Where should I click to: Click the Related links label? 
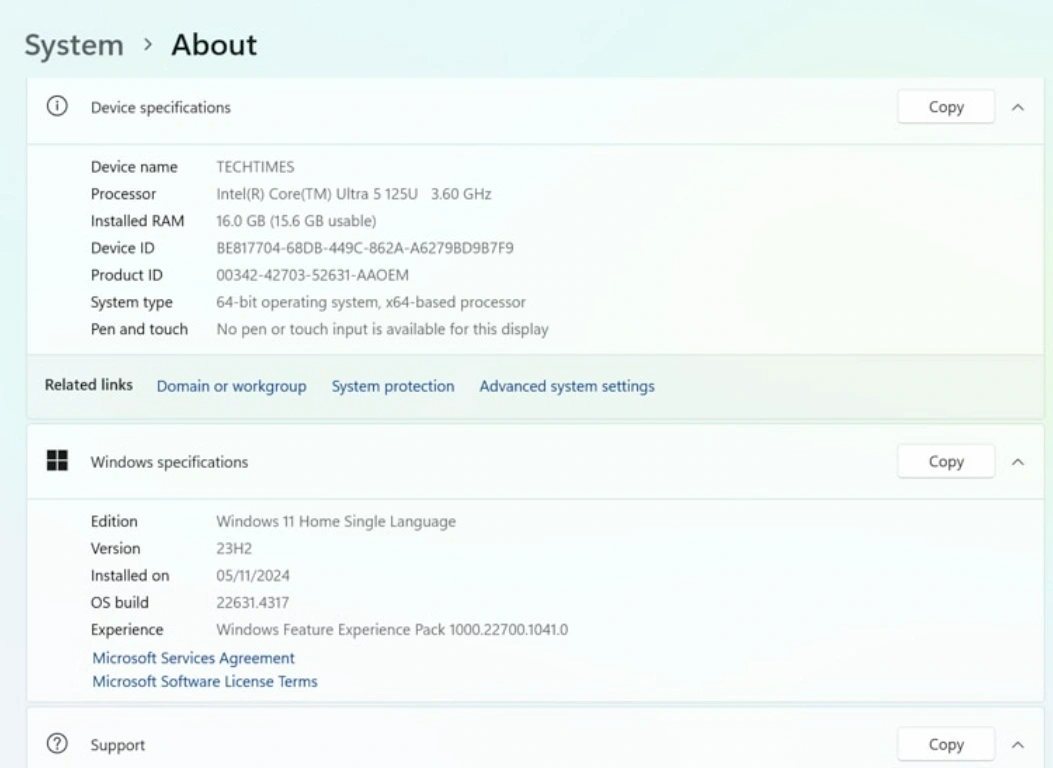pyautogui.click(x=89, y=385)
